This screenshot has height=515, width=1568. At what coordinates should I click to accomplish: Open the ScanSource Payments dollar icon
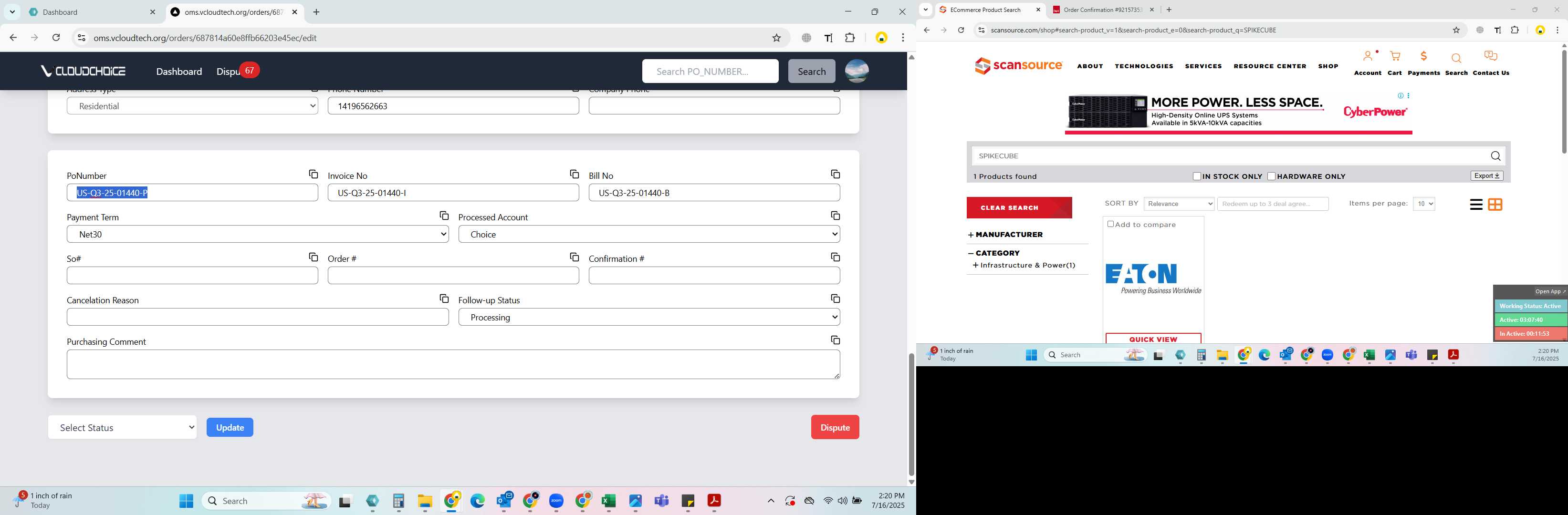click(1423, 57)
